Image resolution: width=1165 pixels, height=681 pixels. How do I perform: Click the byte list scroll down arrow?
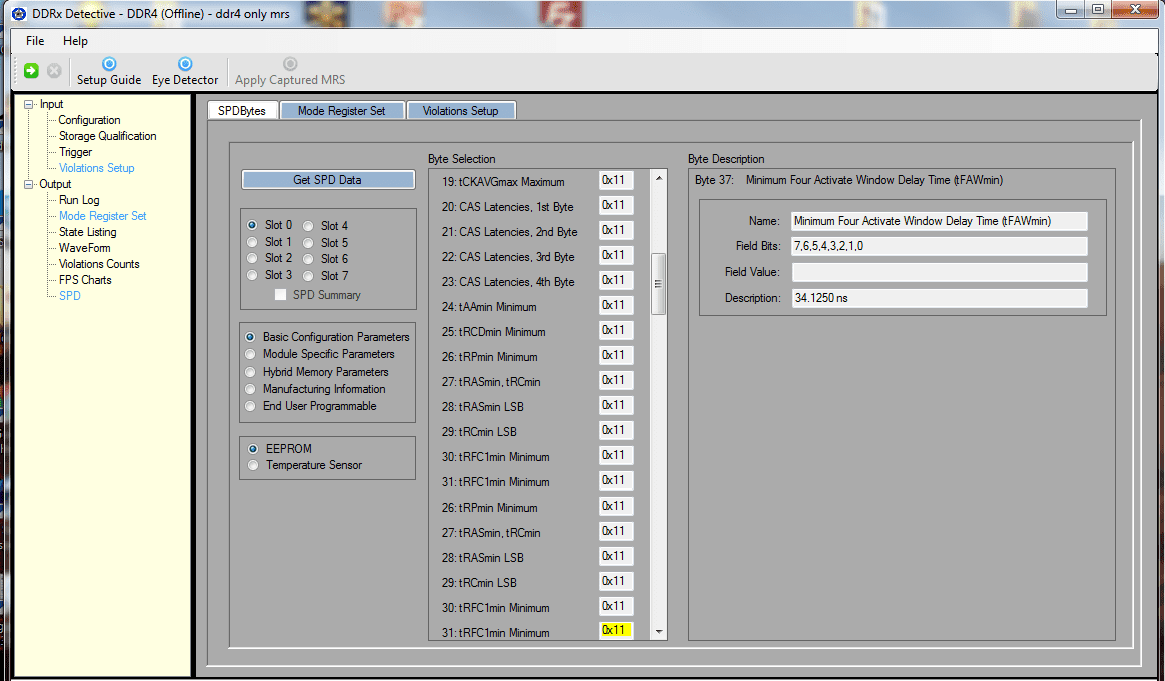click(658, 632)
